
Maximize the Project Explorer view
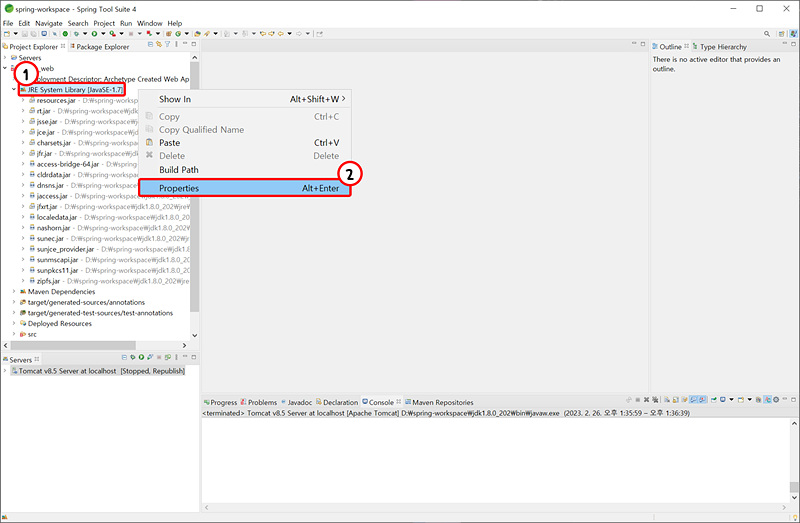pyautogui.click(x=194, y=44)
